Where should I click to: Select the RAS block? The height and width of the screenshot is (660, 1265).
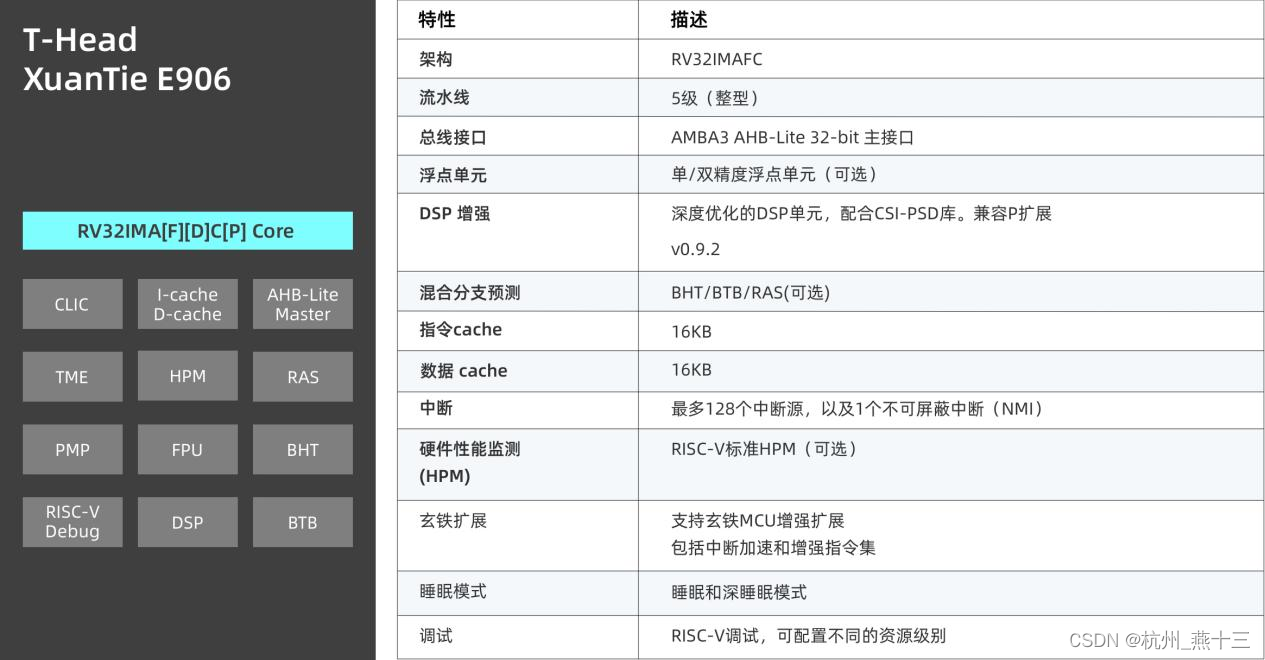pyautogui.click(x=303, y=377)
